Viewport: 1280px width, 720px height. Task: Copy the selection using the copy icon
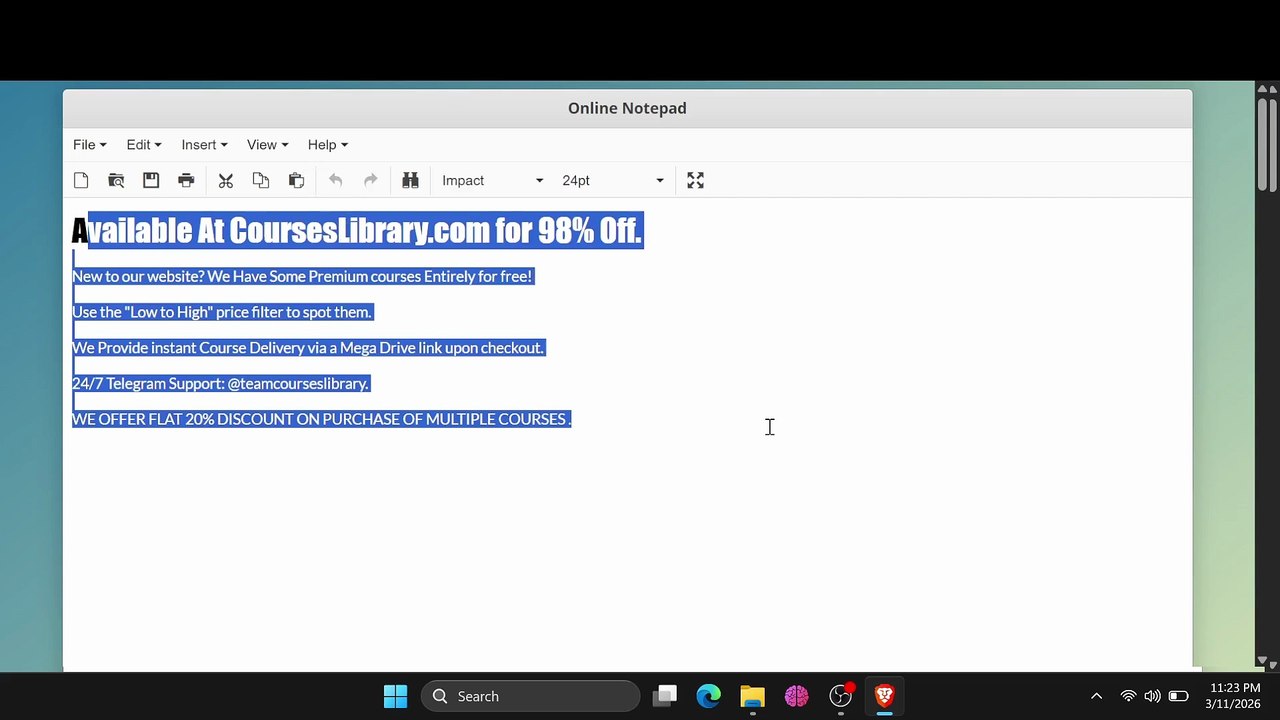coord(261,180)
